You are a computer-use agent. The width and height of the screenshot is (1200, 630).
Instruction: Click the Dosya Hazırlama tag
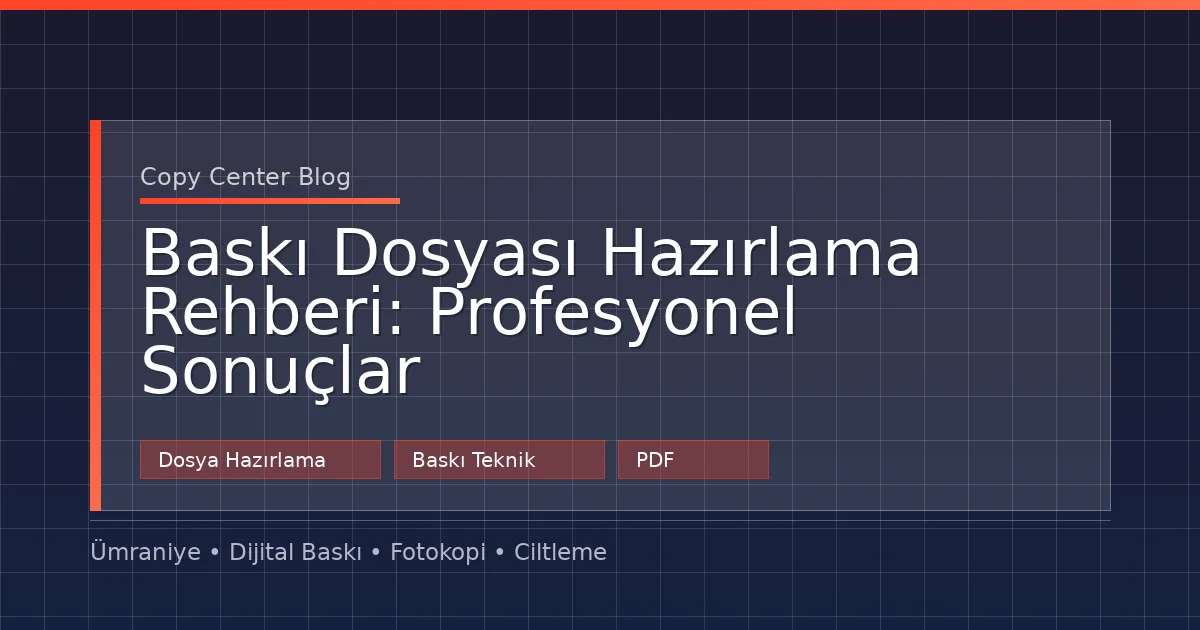(260, 460)
